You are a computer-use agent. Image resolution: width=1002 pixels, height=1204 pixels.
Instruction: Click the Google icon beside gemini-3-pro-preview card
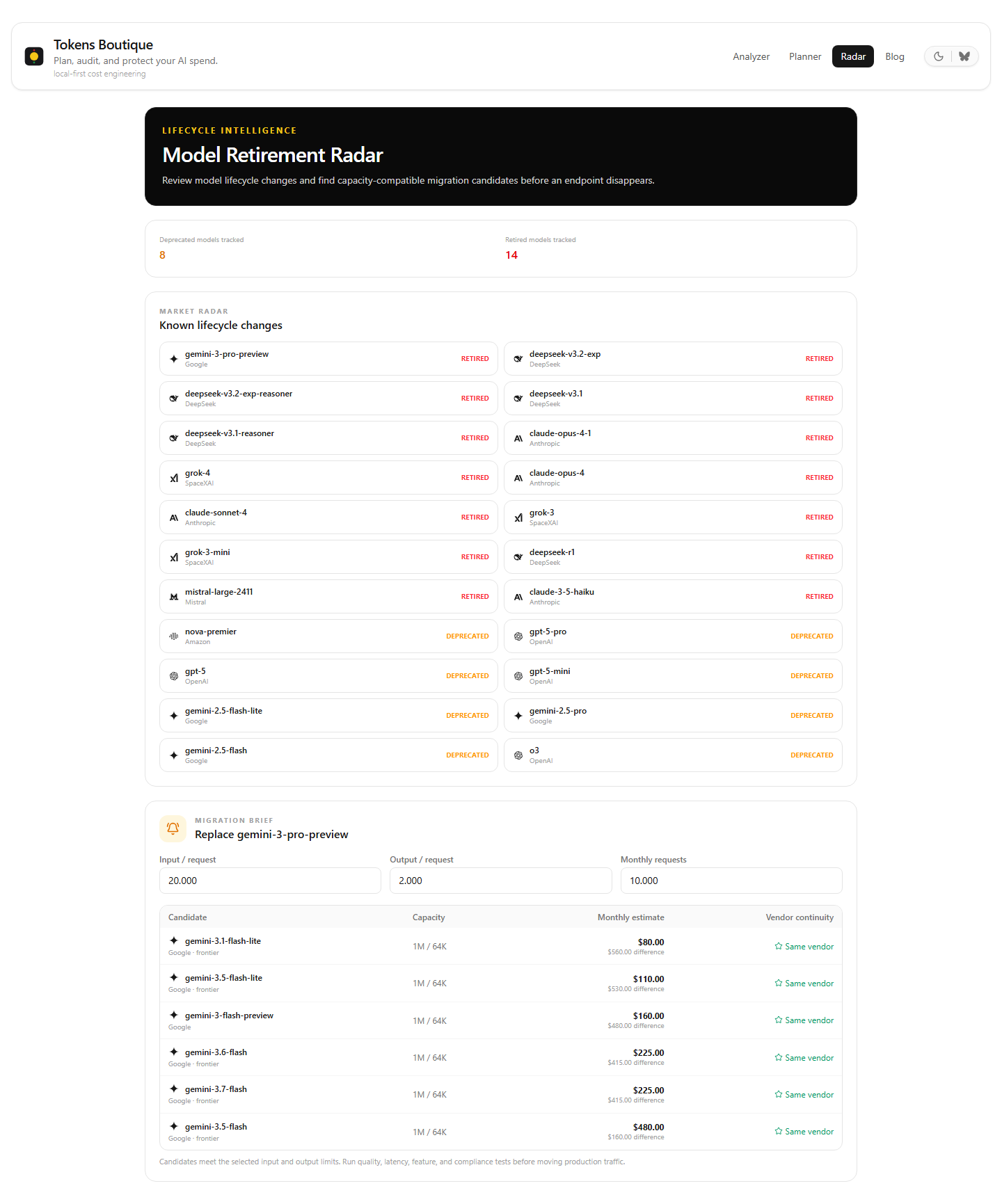174,359
